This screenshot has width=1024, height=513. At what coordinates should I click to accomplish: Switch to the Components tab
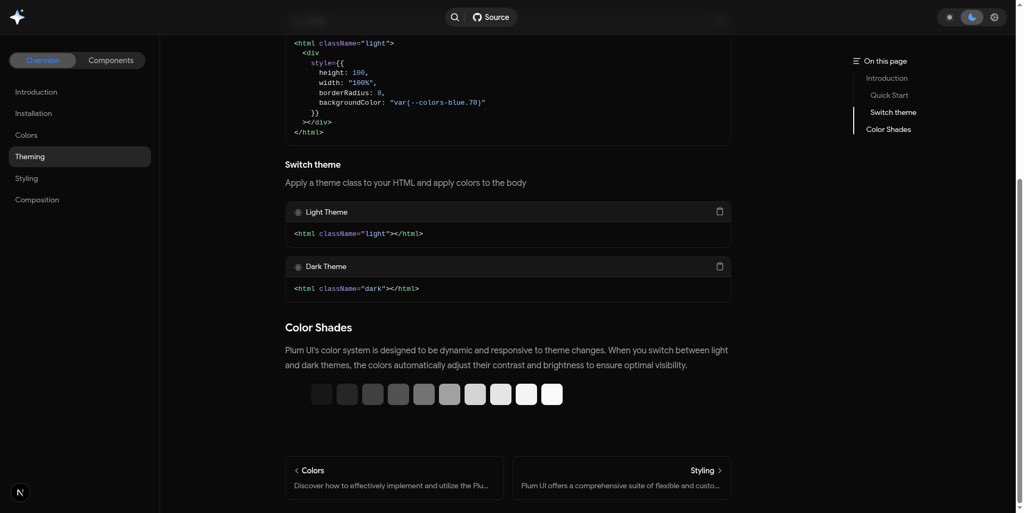point(111,61)
